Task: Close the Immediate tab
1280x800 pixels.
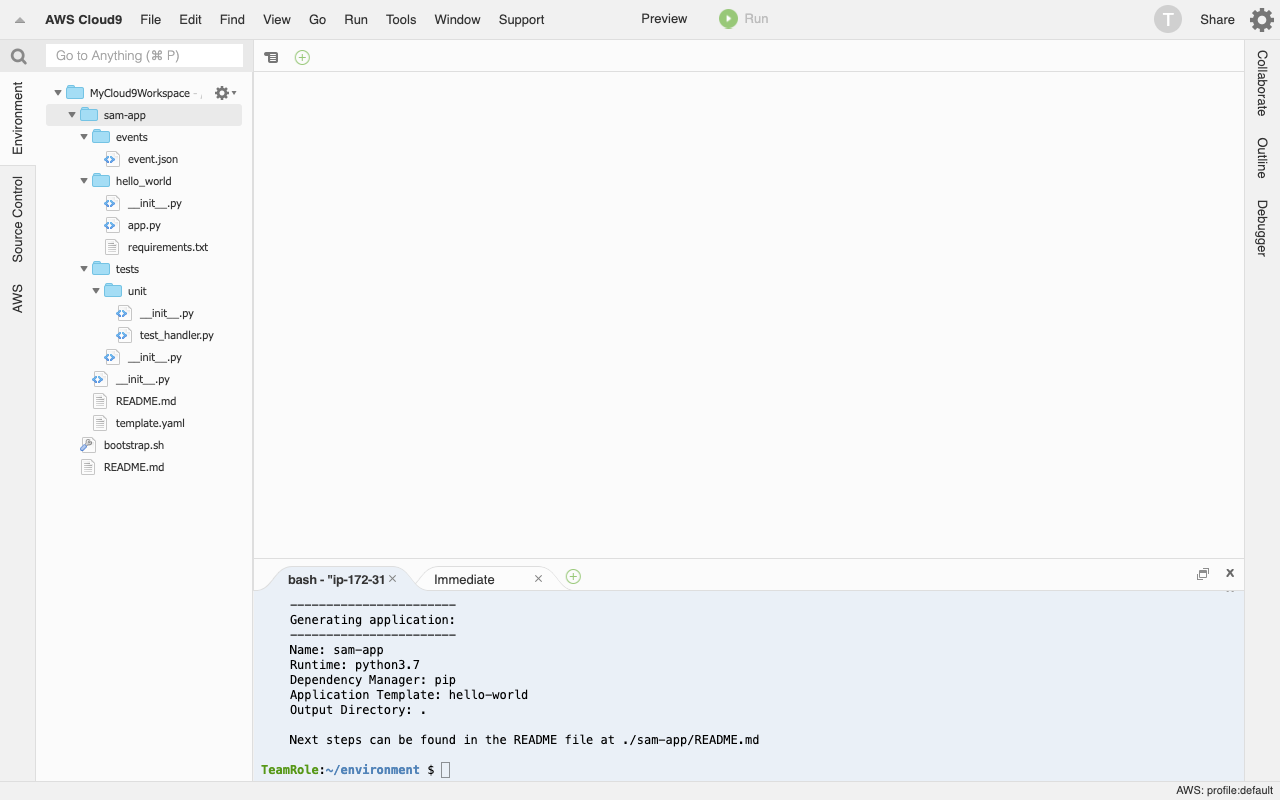Action: pos(539,579)
